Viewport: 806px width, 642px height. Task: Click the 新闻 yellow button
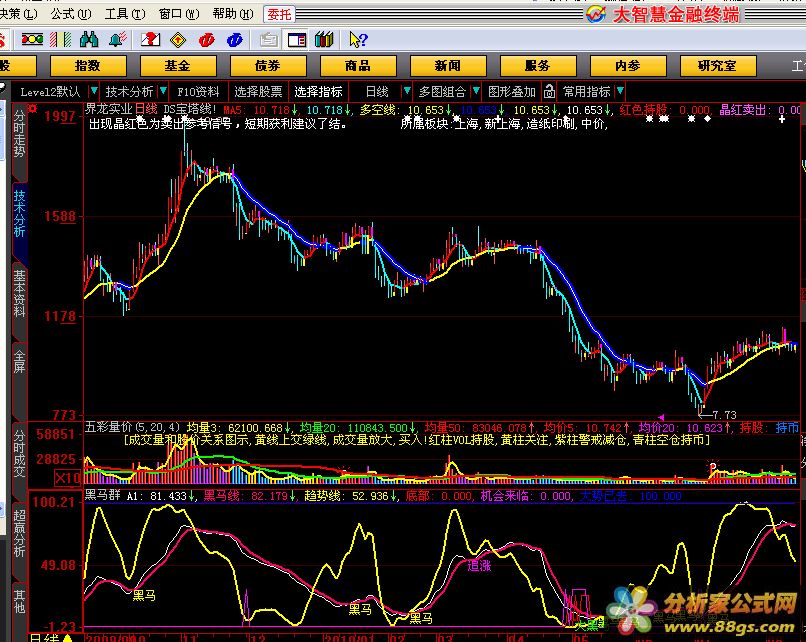pyautogui.click(x=448, y=66)
